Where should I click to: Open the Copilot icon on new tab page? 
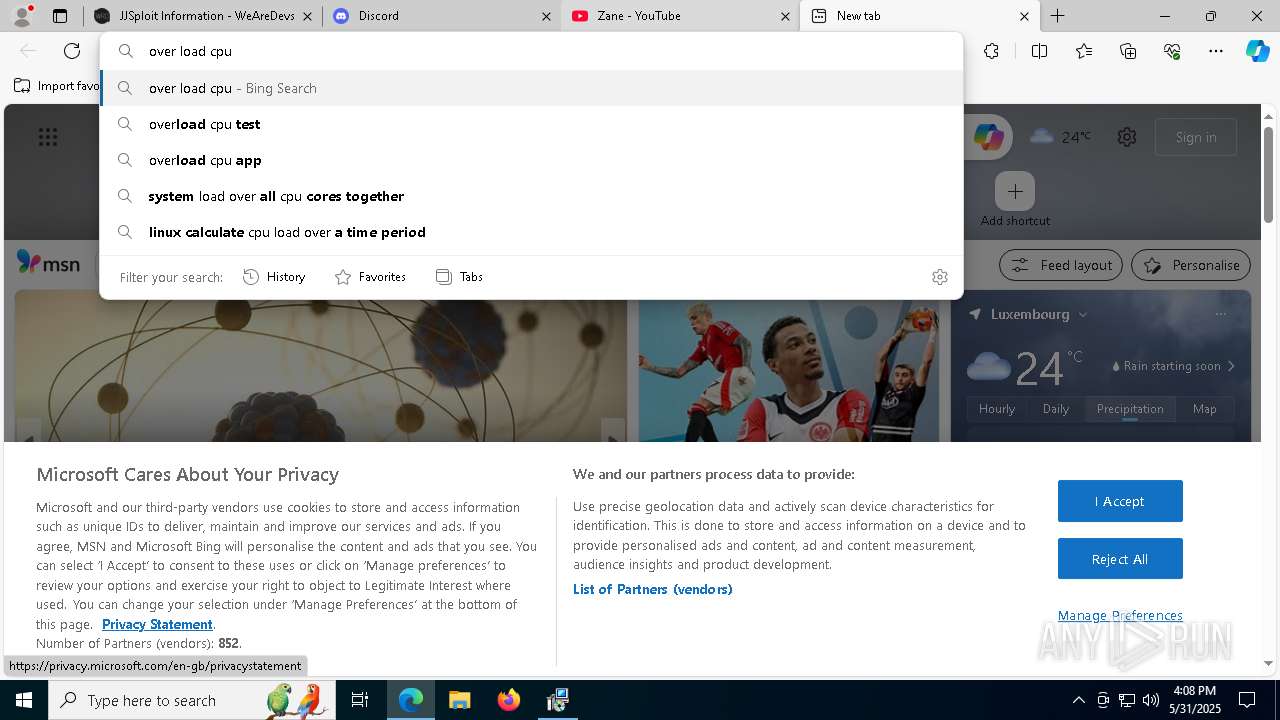pyautogui.click(x=989, y=137)
